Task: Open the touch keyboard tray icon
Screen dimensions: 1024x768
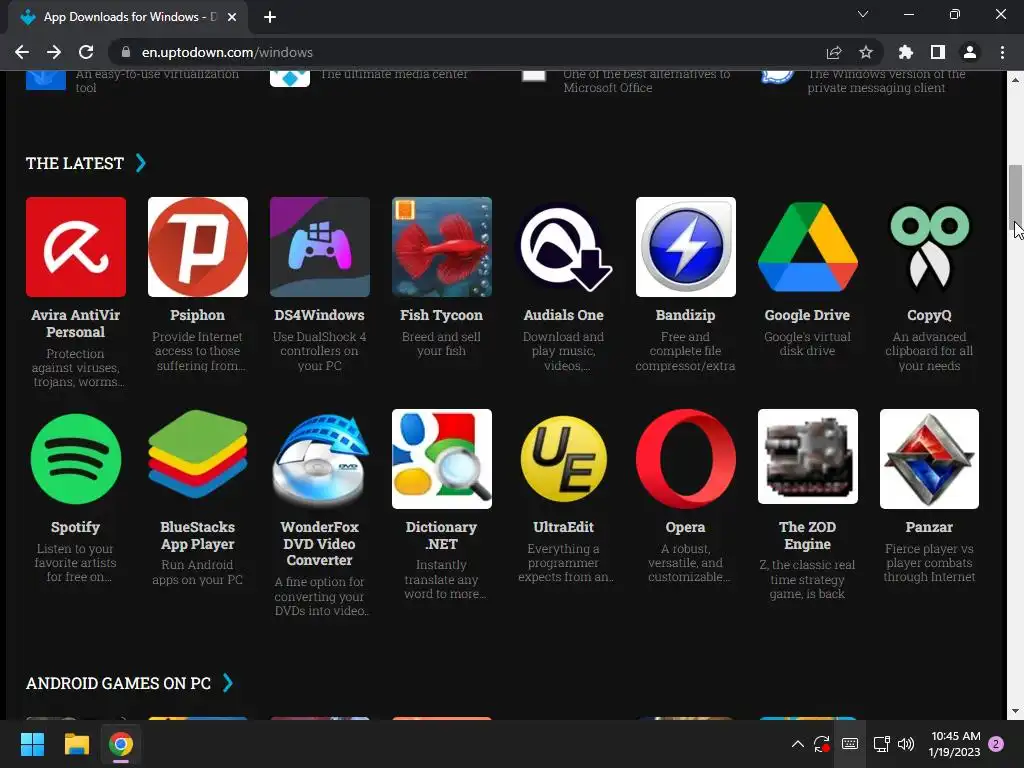Action: 850,744
